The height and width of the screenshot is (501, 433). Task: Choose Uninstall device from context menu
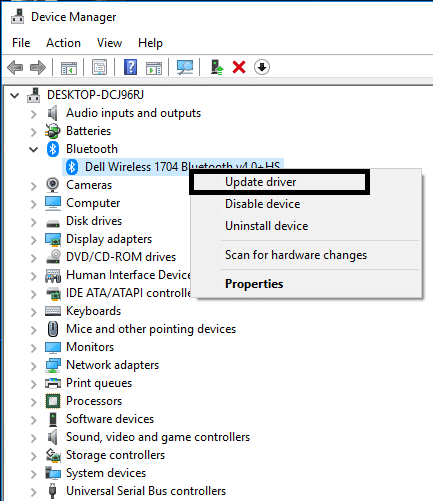[x=306, y=226]
